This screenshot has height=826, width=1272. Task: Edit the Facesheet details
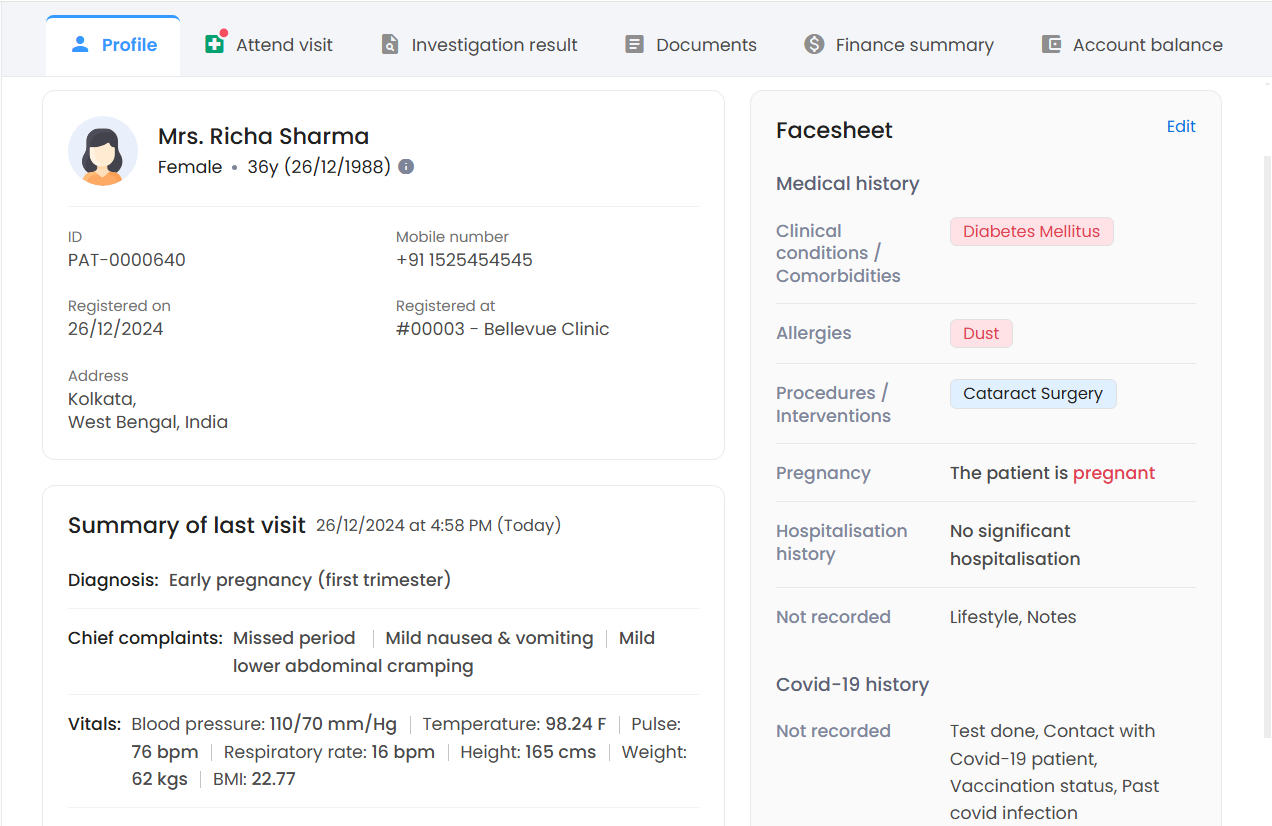1181,127
